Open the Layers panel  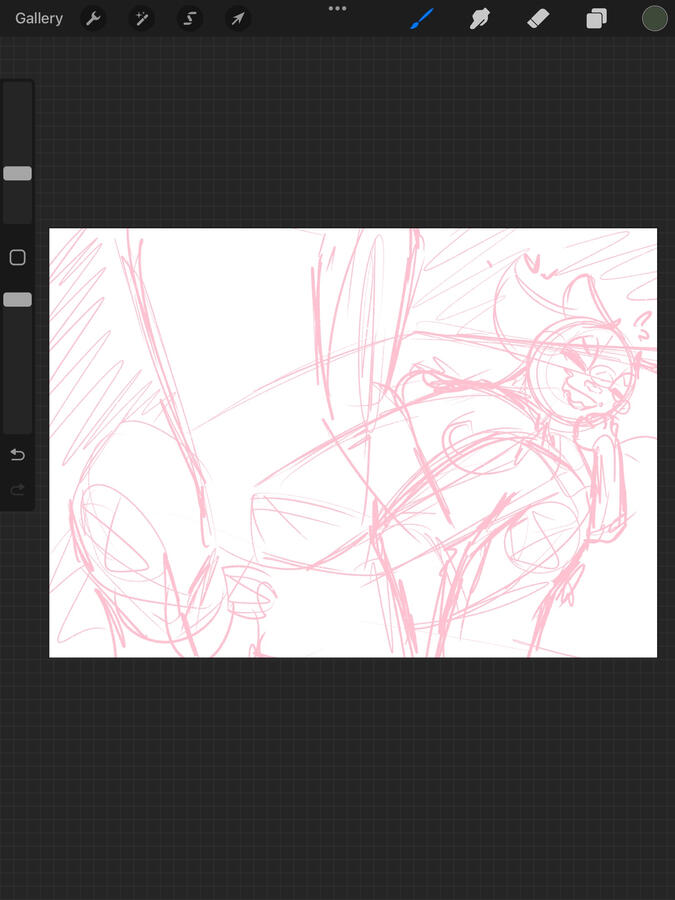[x=596, y=19]
